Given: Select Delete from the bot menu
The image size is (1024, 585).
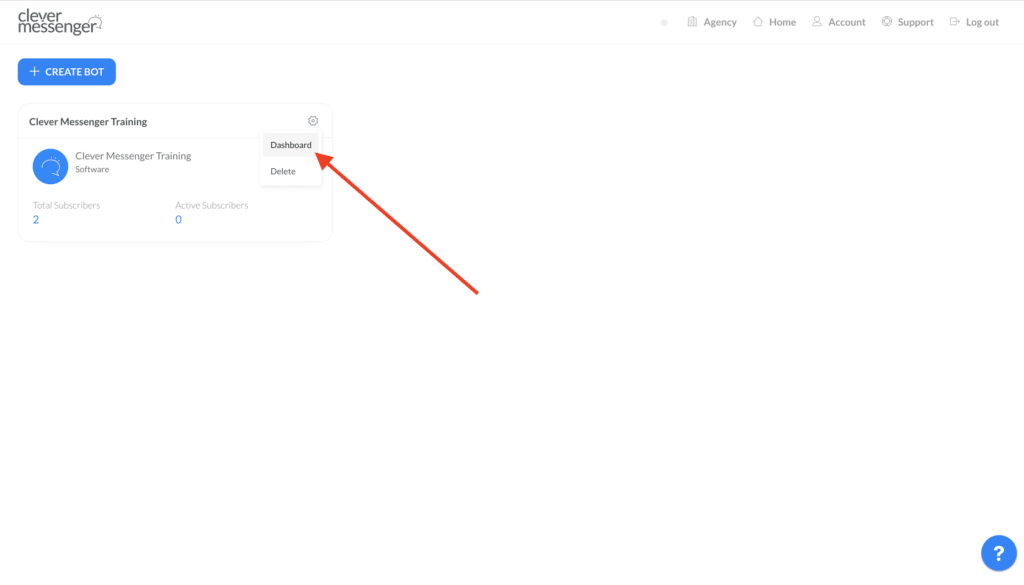Looking at the screenshot, I should 283,170.
